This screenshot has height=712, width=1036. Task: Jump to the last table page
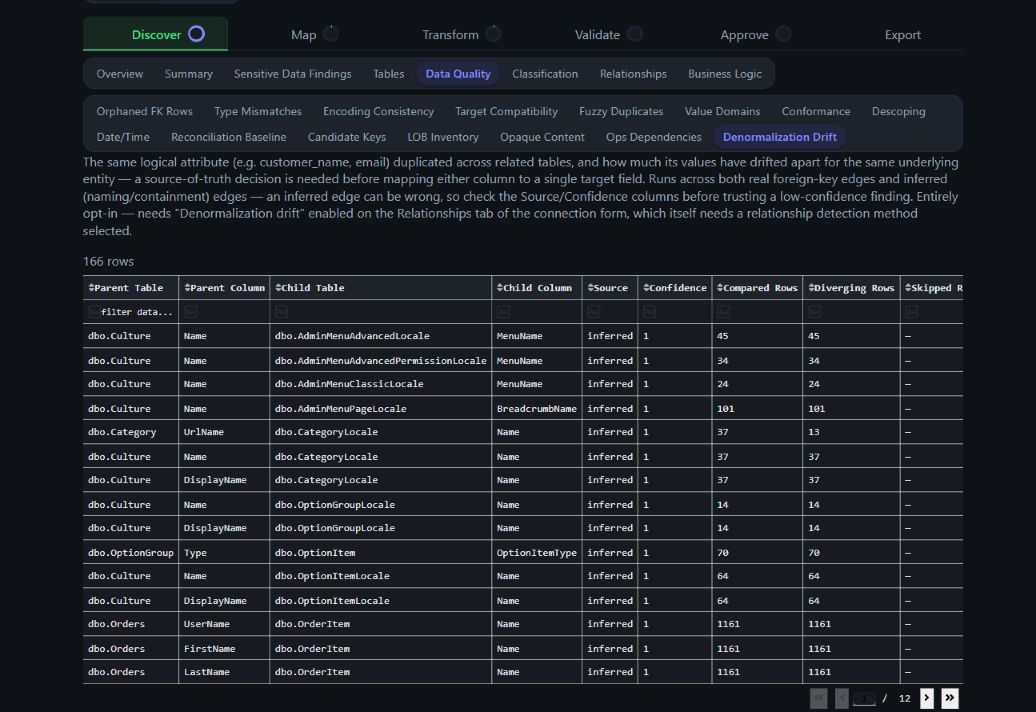[949, 698]
